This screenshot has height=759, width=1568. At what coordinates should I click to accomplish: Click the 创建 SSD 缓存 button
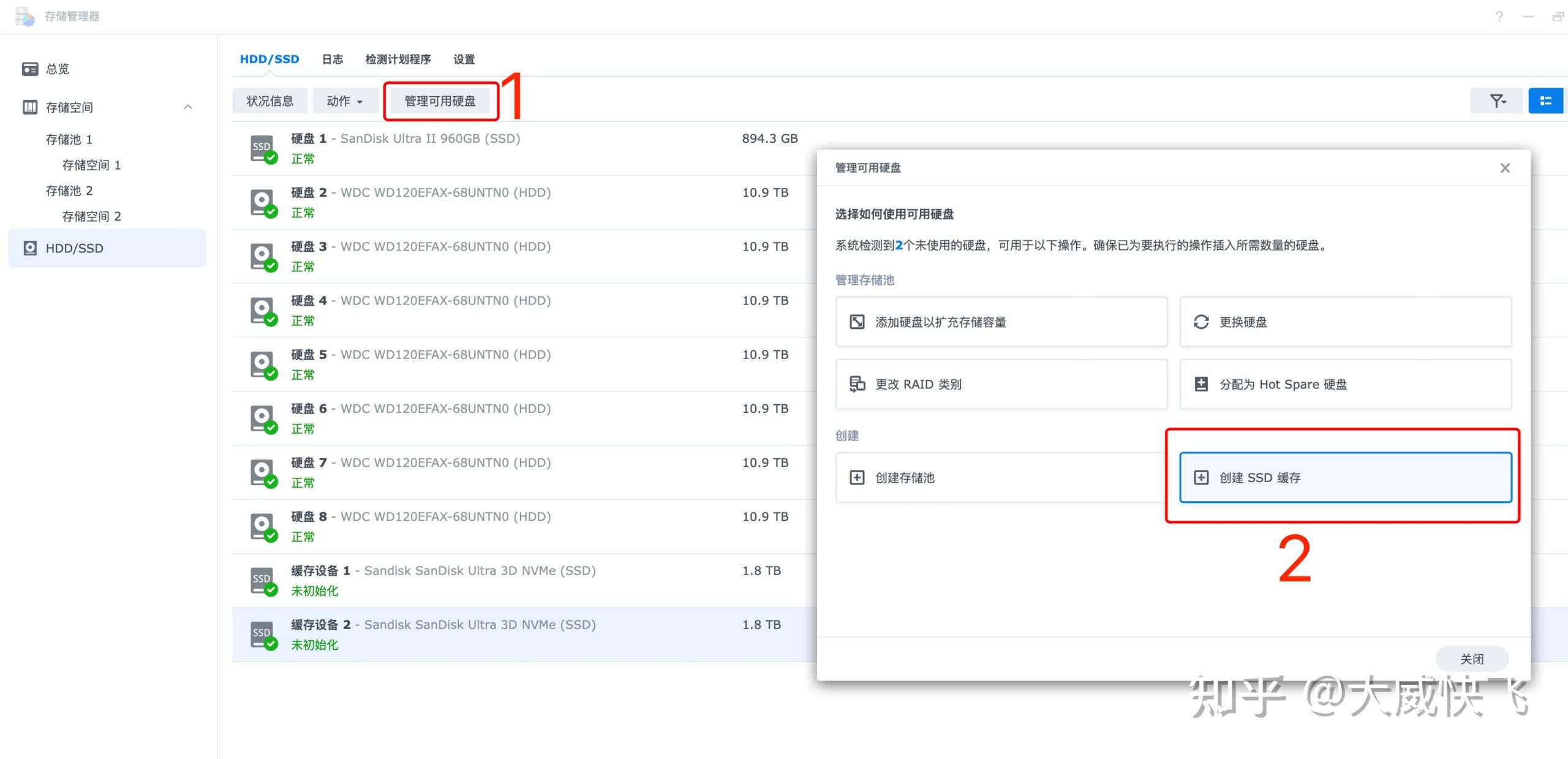click(1345, 477)
